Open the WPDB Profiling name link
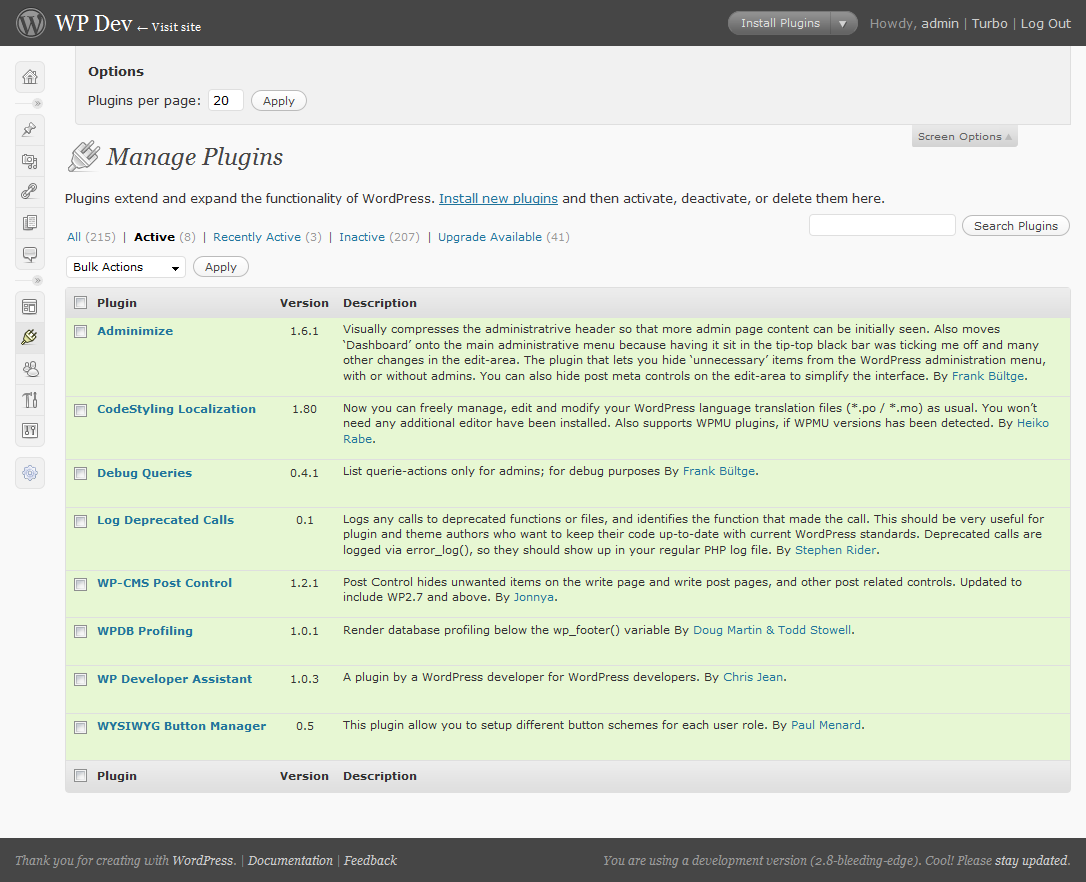1086x882 pixels. click(145, 630)
